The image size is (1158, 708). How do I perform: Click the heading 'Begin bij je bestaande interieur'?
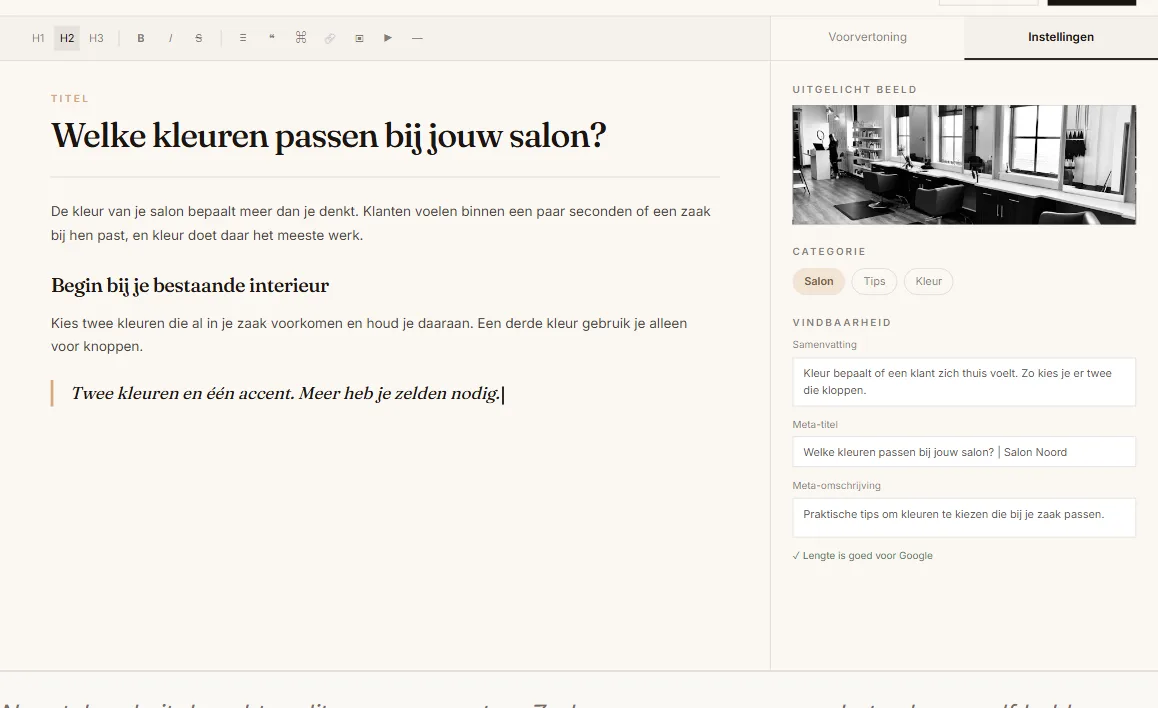(190, 286)
